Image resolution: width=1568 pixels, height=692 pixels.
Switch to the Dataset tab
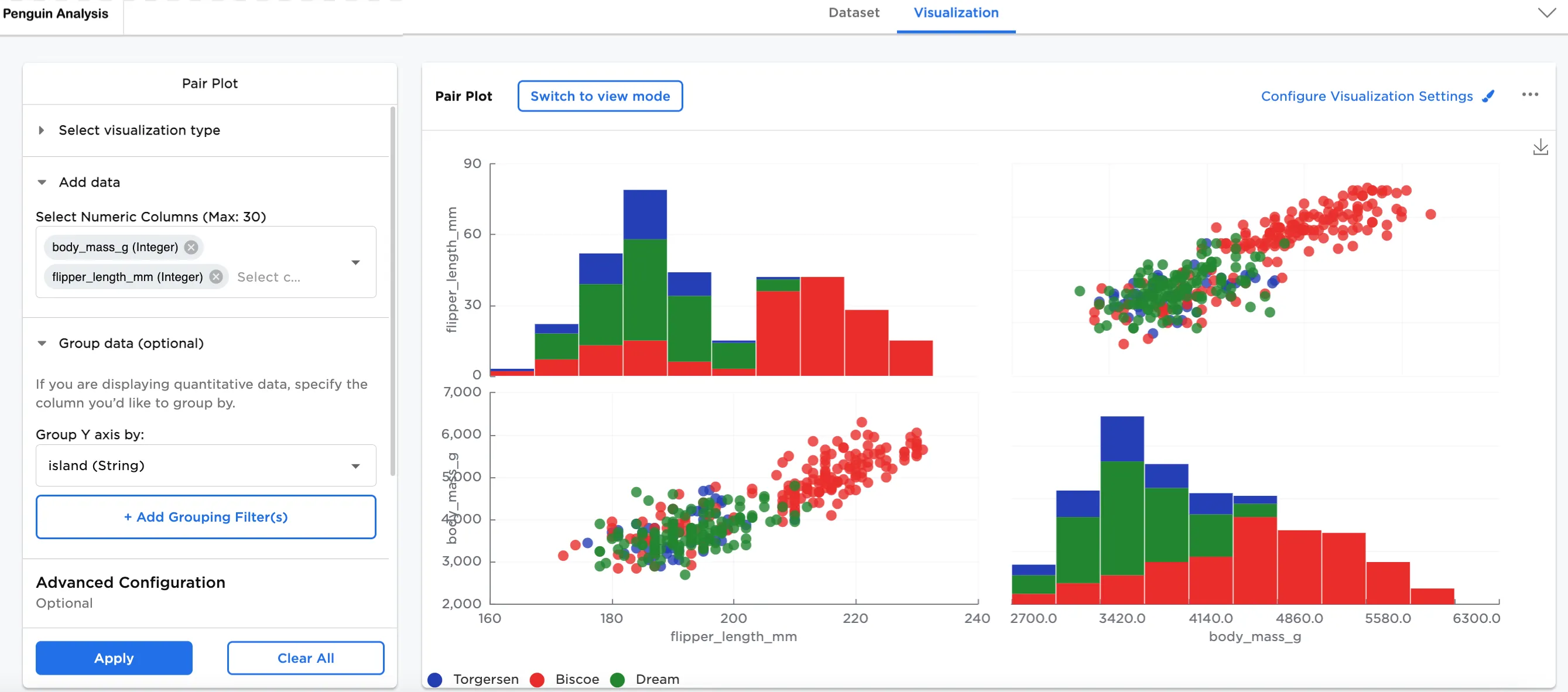(854, 13)
